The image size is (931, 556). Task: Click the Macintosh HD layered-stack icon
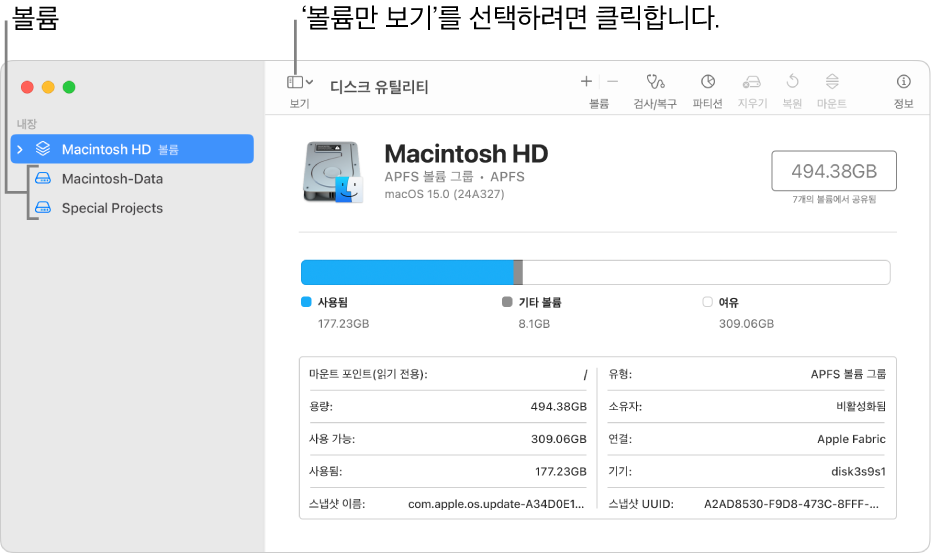43,149
